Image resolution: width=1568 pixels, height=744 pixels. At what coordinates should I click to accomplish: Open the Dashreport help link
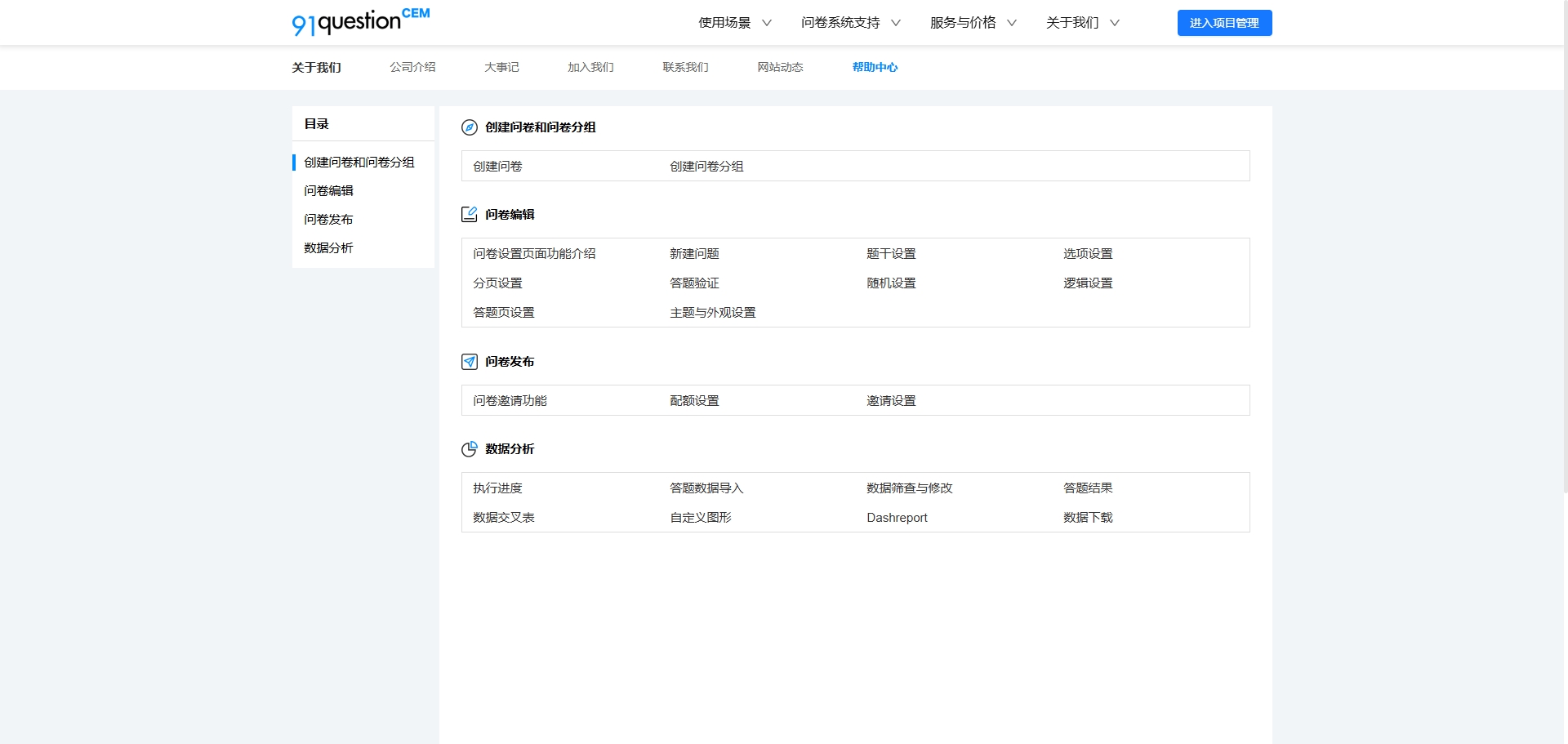[x=897, y=518]
